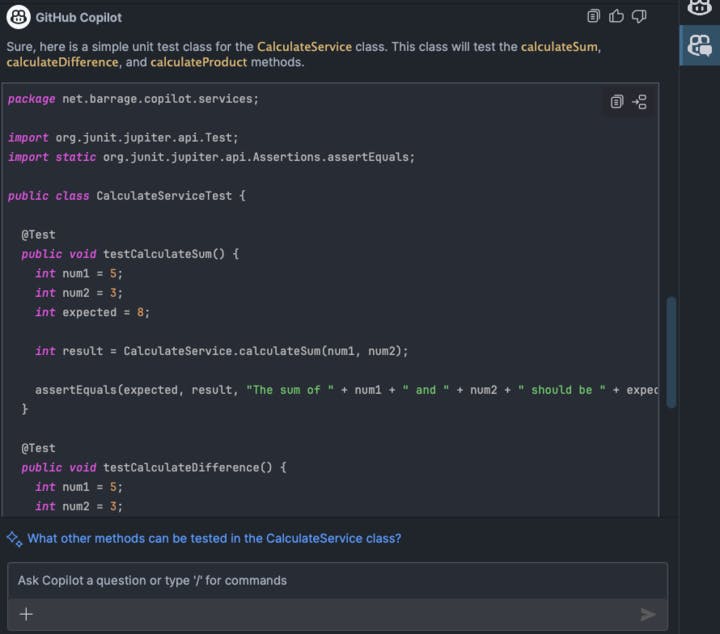Viewport: 720px width, 634px height.
Task: Click the CalculateService.calculateSum call line
Action: (221, 351)
